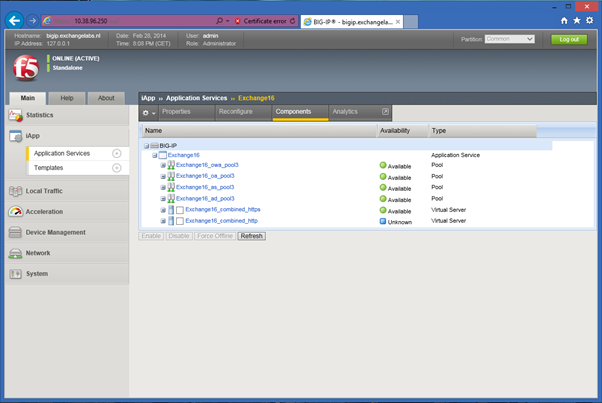The width and height of the screenshot is (602, 403).
Task: Click plus icon next to Application Services
Action: coord(117,153)
